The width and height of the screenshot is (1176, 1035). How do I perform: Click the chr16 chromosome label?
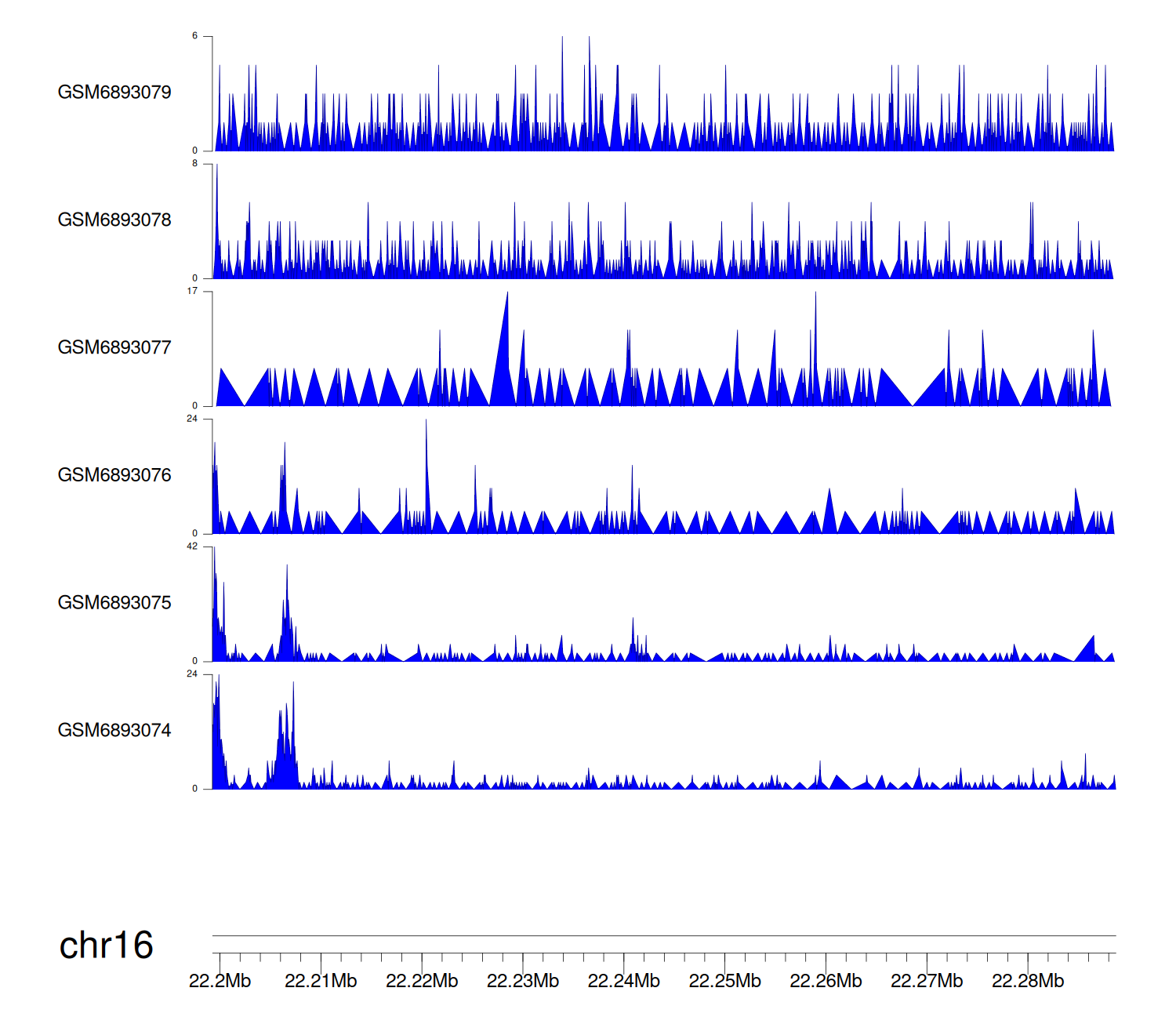point(106,946)
